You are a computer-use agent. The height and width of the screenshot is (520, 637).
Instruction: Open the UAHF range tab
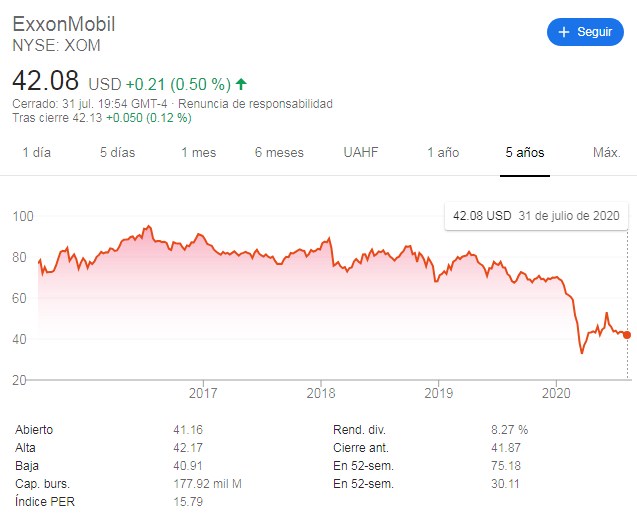pyautogui.click(x=361, y=153)
